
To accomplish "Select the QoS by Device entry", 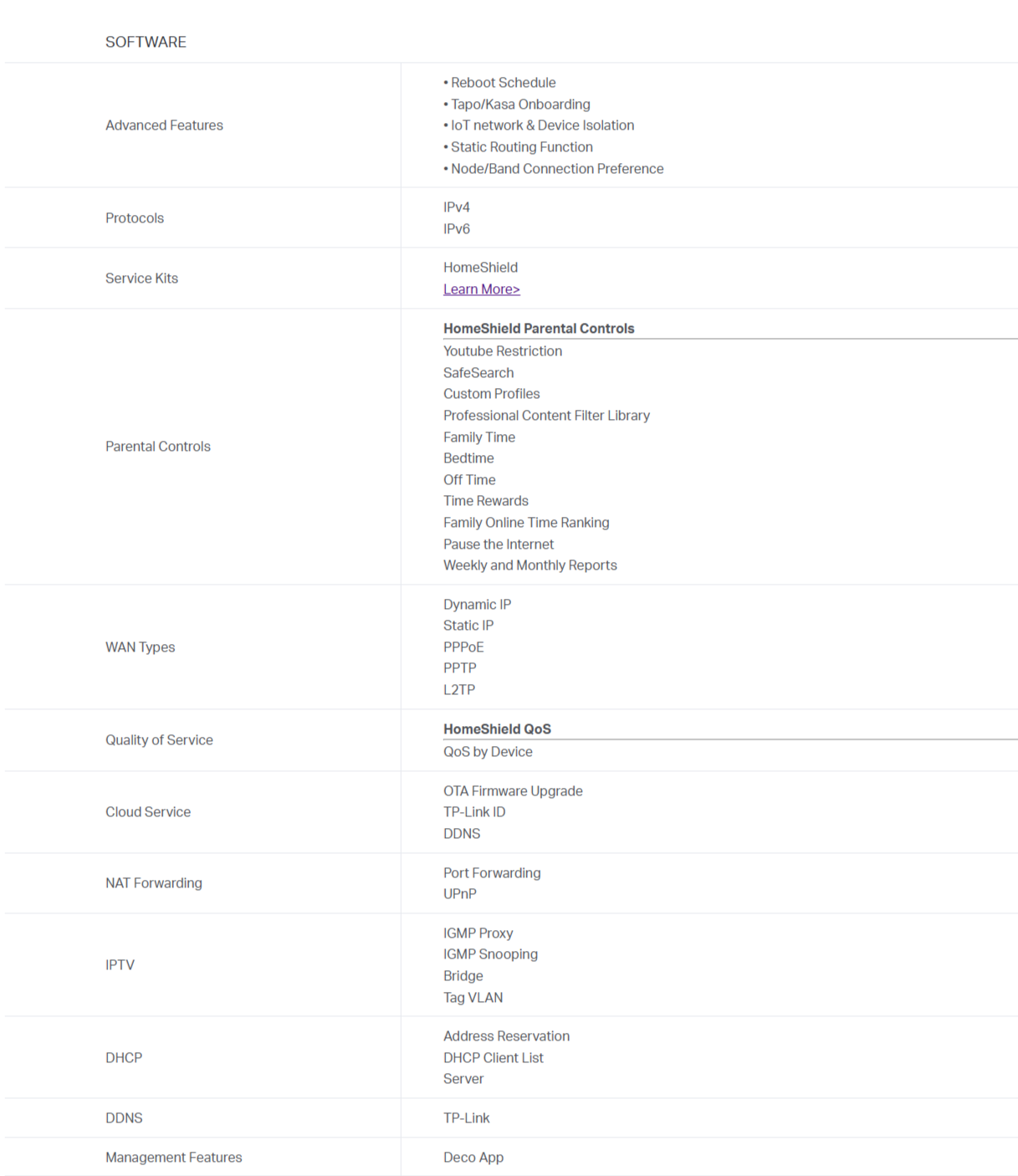I will 488,752.
